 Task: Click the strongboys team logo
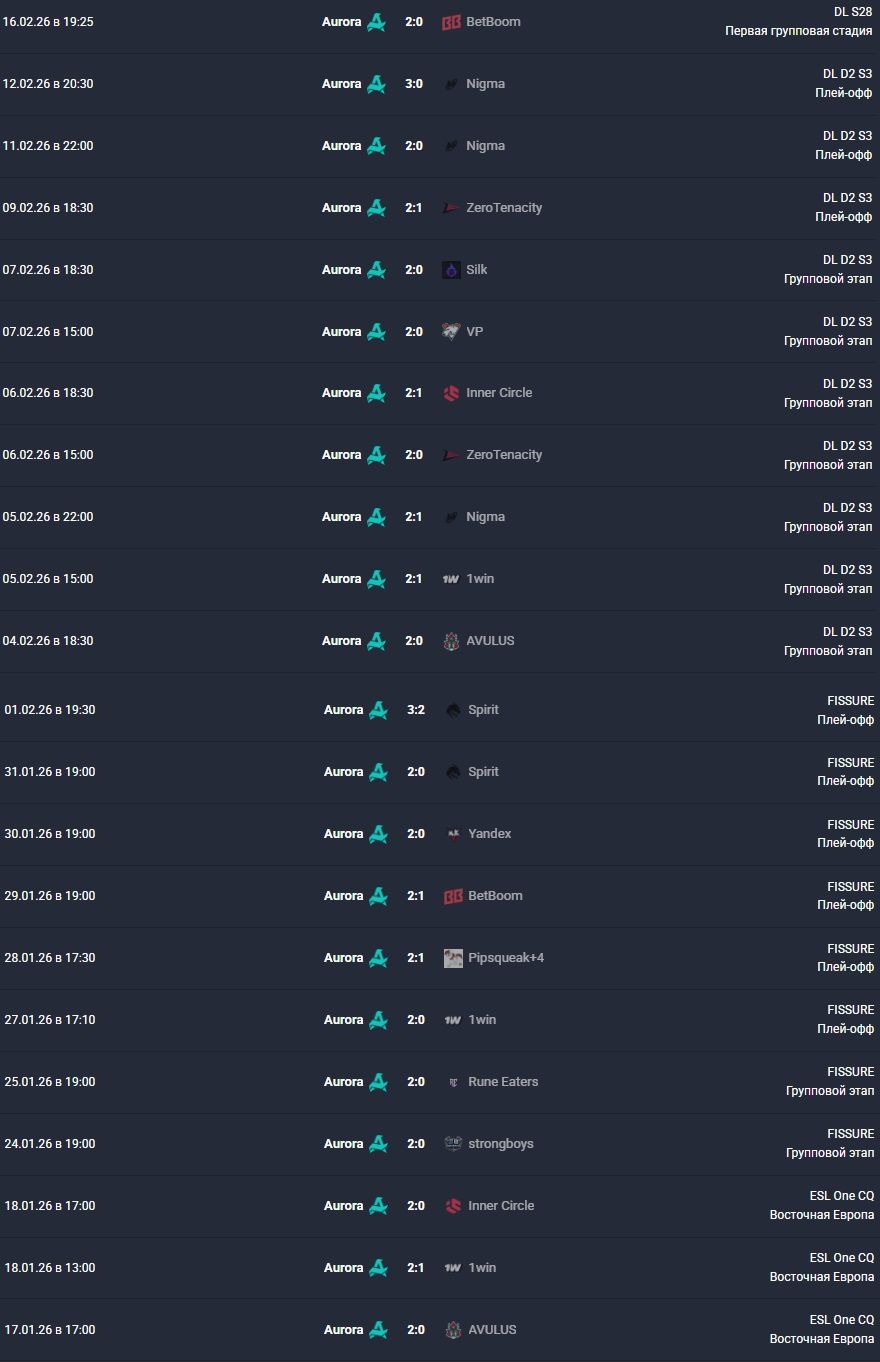pos(453,1144)
